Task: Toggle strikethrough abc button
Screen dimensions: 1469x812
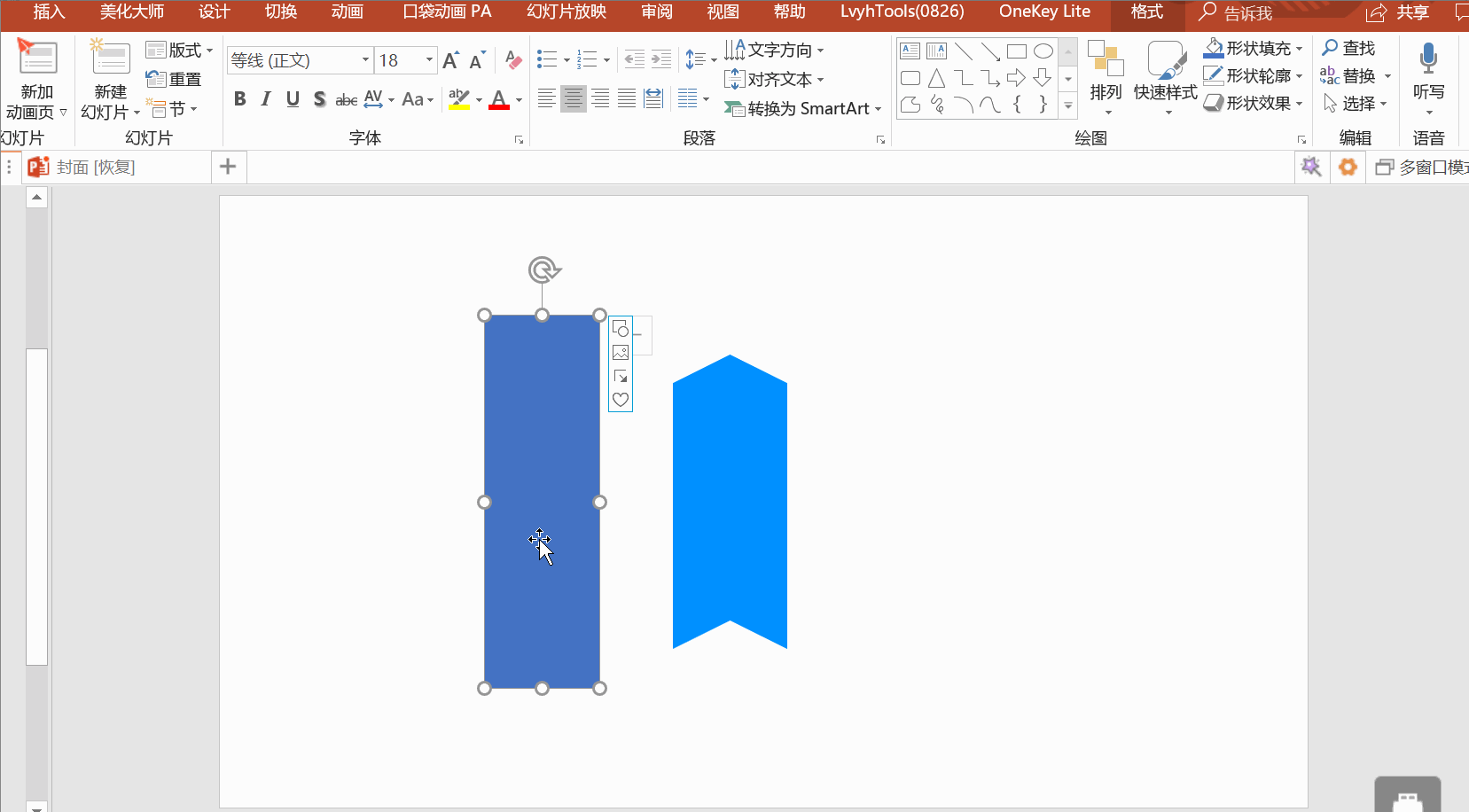Action: 347,99
